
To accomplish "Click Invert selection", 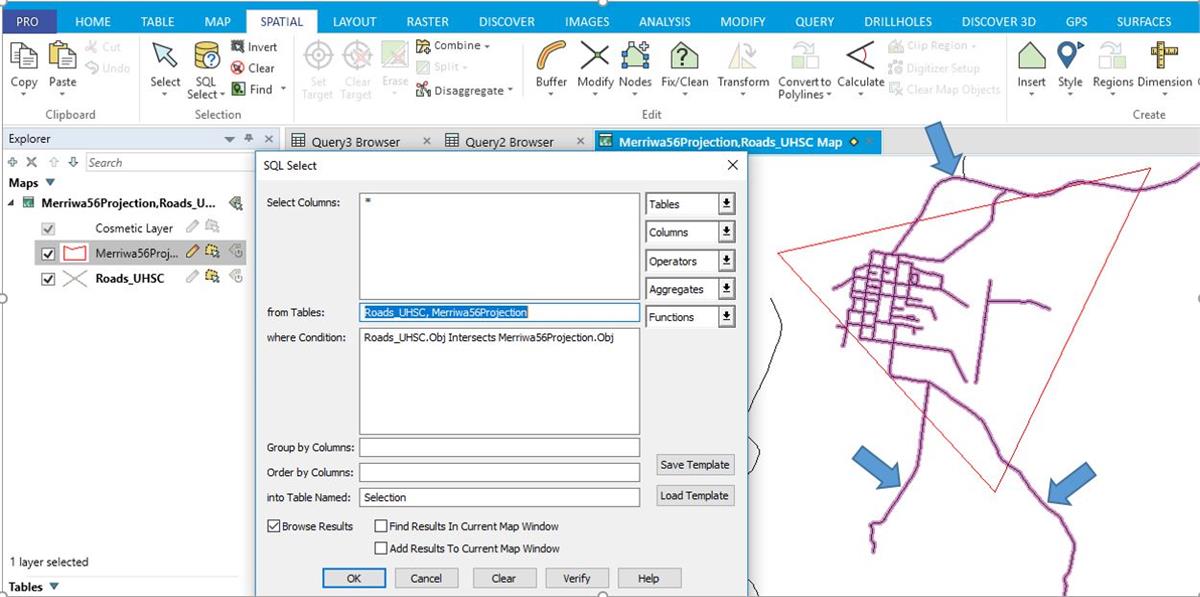I will point(254,47).
